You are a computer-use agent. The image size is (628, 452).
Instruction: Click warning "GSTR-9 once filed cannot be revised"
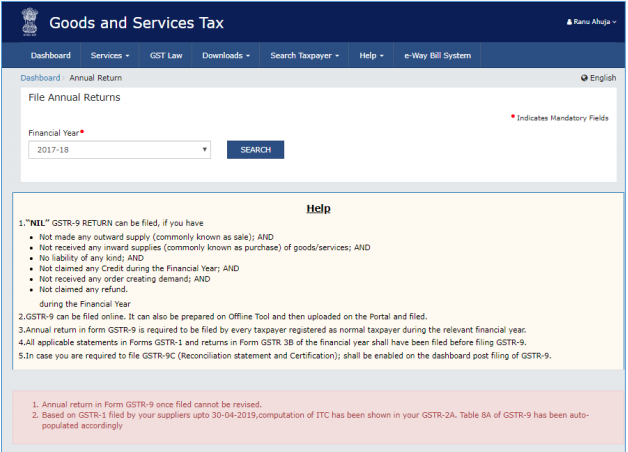151,404
